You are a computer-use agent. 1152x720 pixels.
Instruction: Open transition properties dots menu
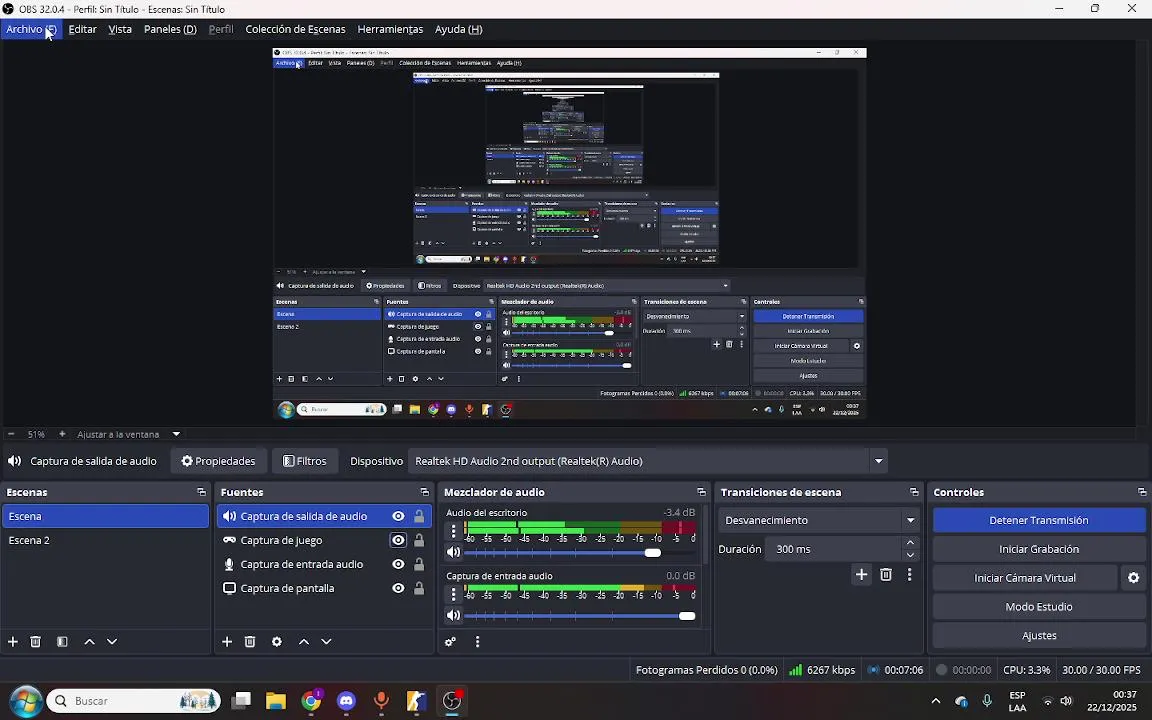(x=910, y=575)
